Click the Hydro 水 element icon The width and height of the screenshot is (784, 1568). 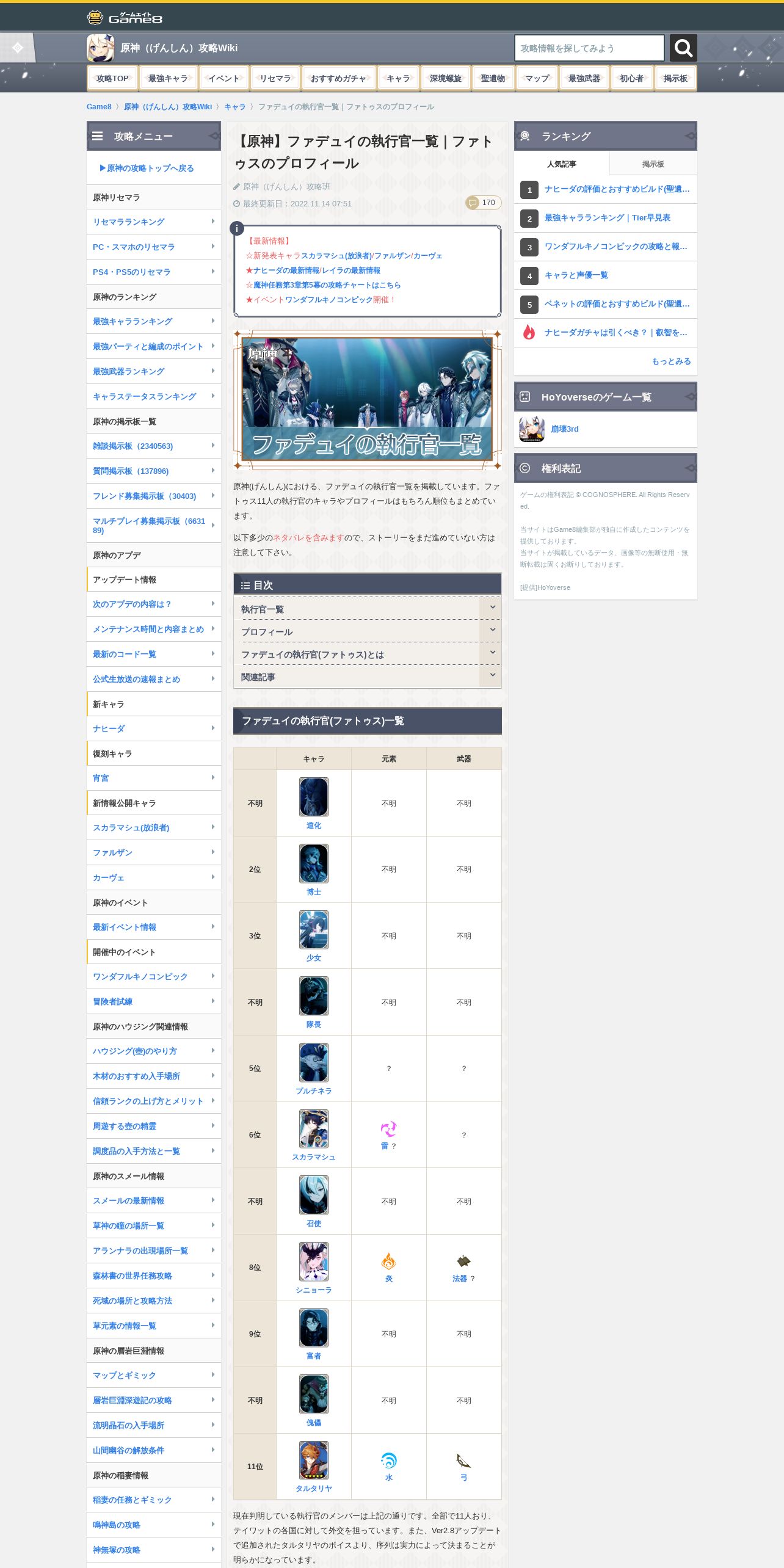389,1461
